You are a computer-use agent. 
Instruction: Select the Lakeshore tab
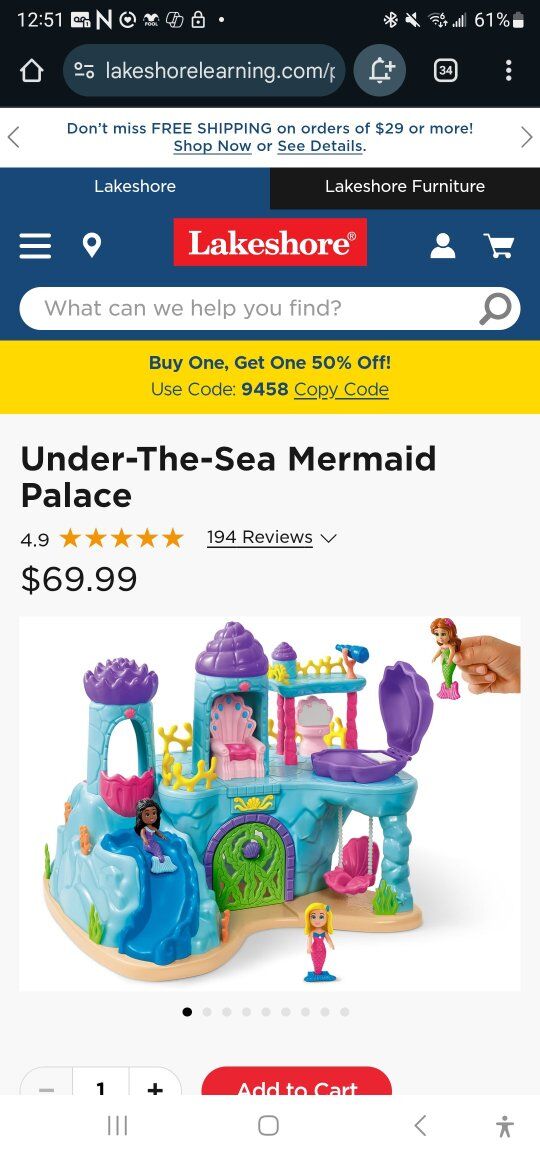135,187
